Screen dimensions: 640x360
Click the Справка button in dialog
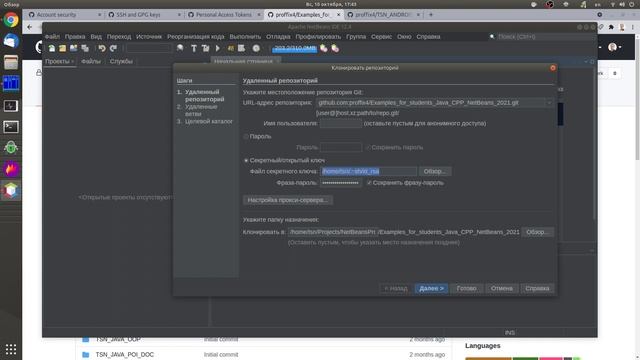537,289
